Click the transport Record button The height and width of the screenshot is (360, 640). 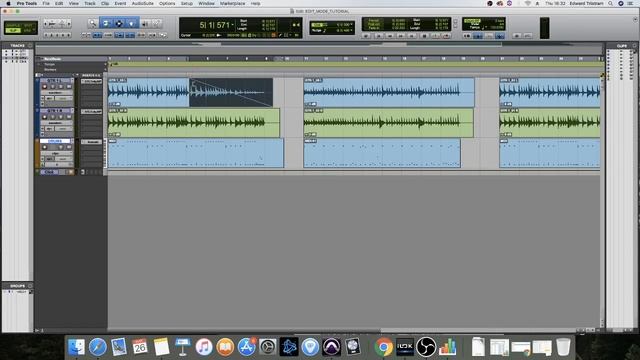pos(446,36)
